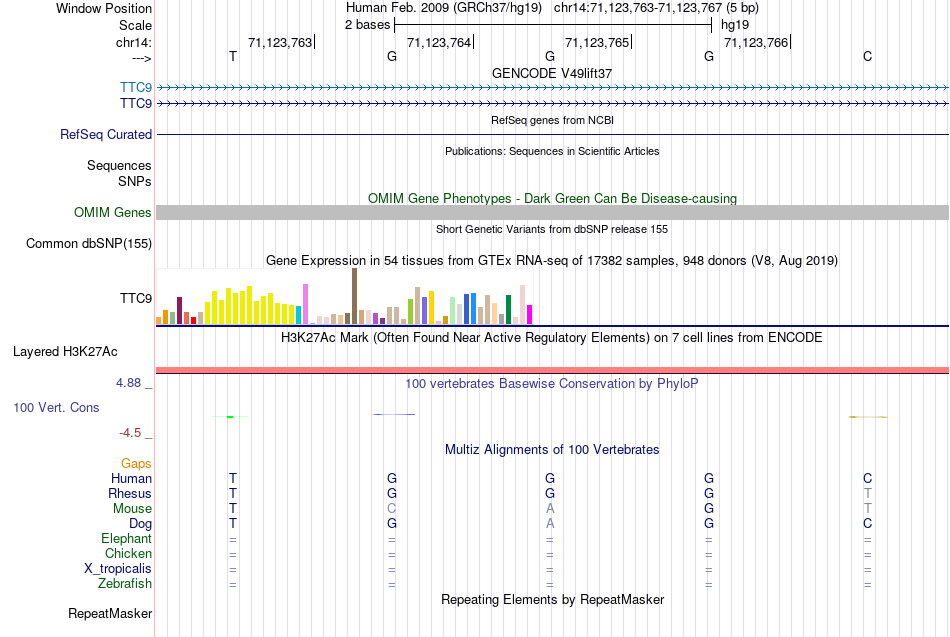Click the light-blue TTC9 intron arrow line
Viewport: 950px width, 637px height.
click(x=553, y=88)
